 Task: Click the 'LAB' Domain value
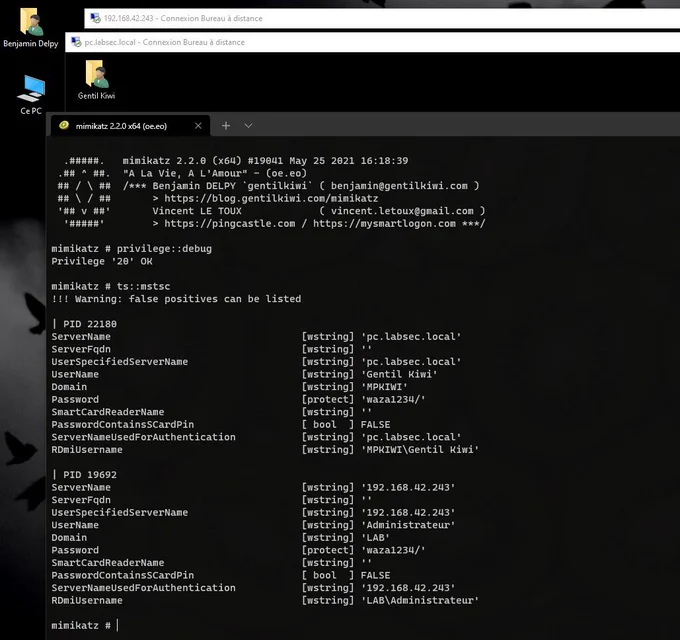click(375, 538)
